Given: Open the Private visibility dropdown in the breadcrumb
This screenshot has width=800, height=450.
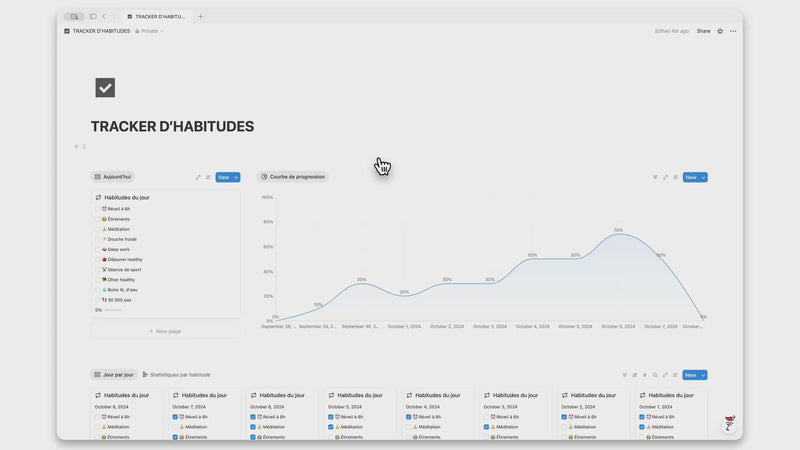Looking at the screenshot, I should (x=150, y=31).
